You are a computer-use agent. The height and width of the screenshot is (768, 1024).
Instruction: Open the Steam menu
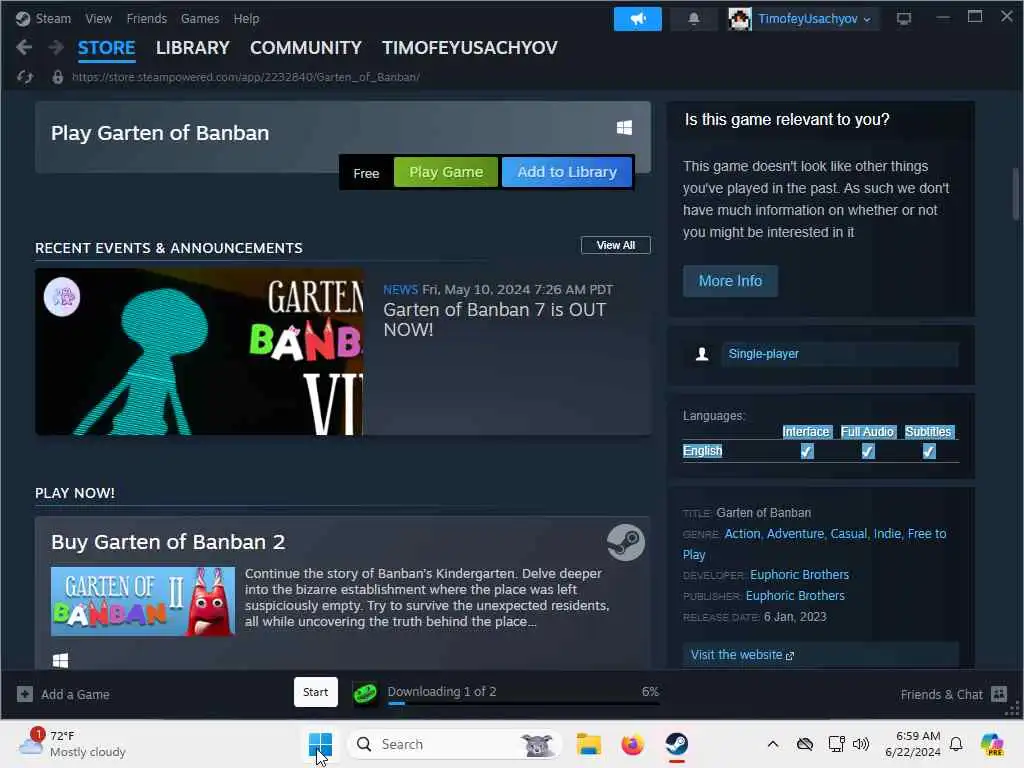(53, 19)
